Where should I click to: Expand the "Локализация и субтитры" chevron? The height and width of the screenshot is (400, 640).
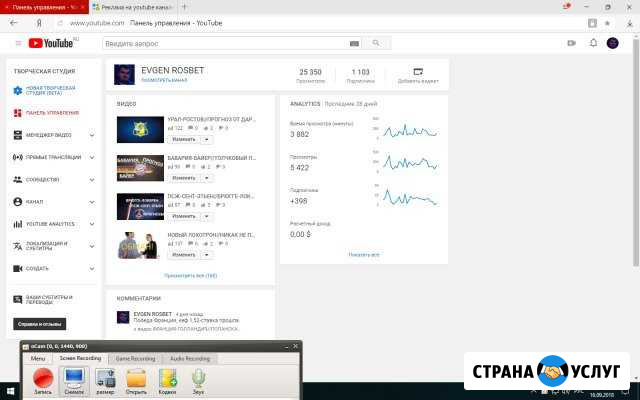pos(92,246)
